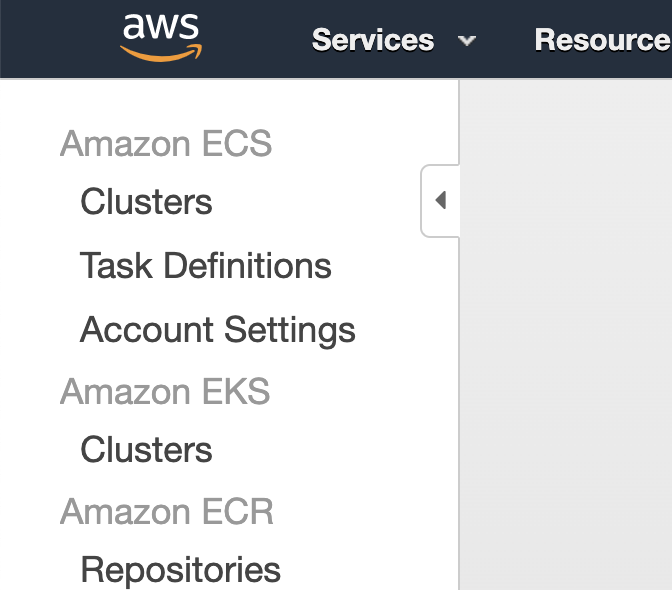Go to Task Definitions

[x=206, y=266]
